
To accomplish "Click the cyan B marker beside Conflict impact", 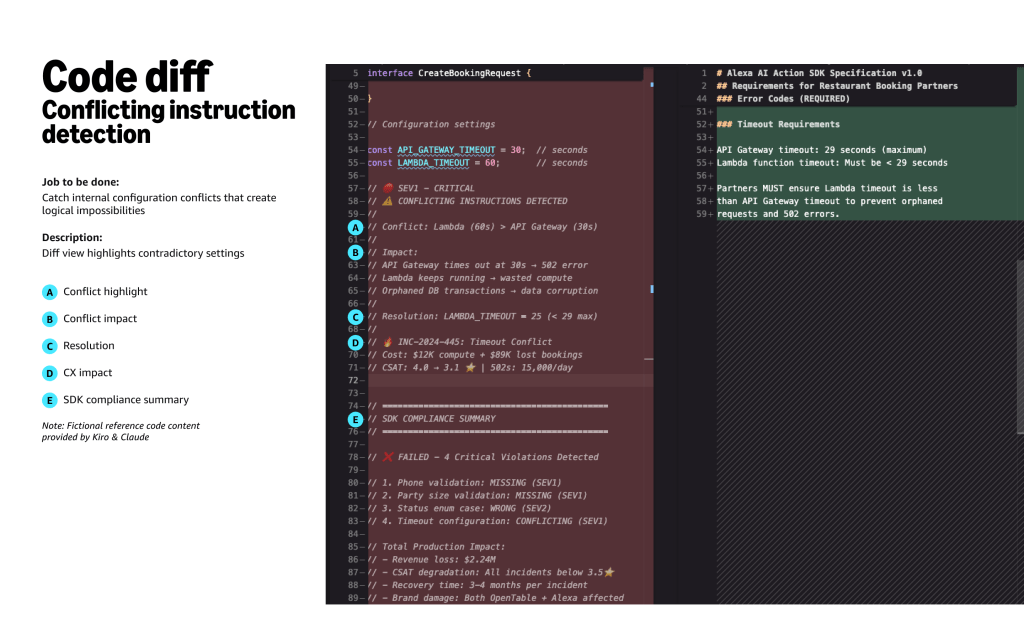I will 49,319.
